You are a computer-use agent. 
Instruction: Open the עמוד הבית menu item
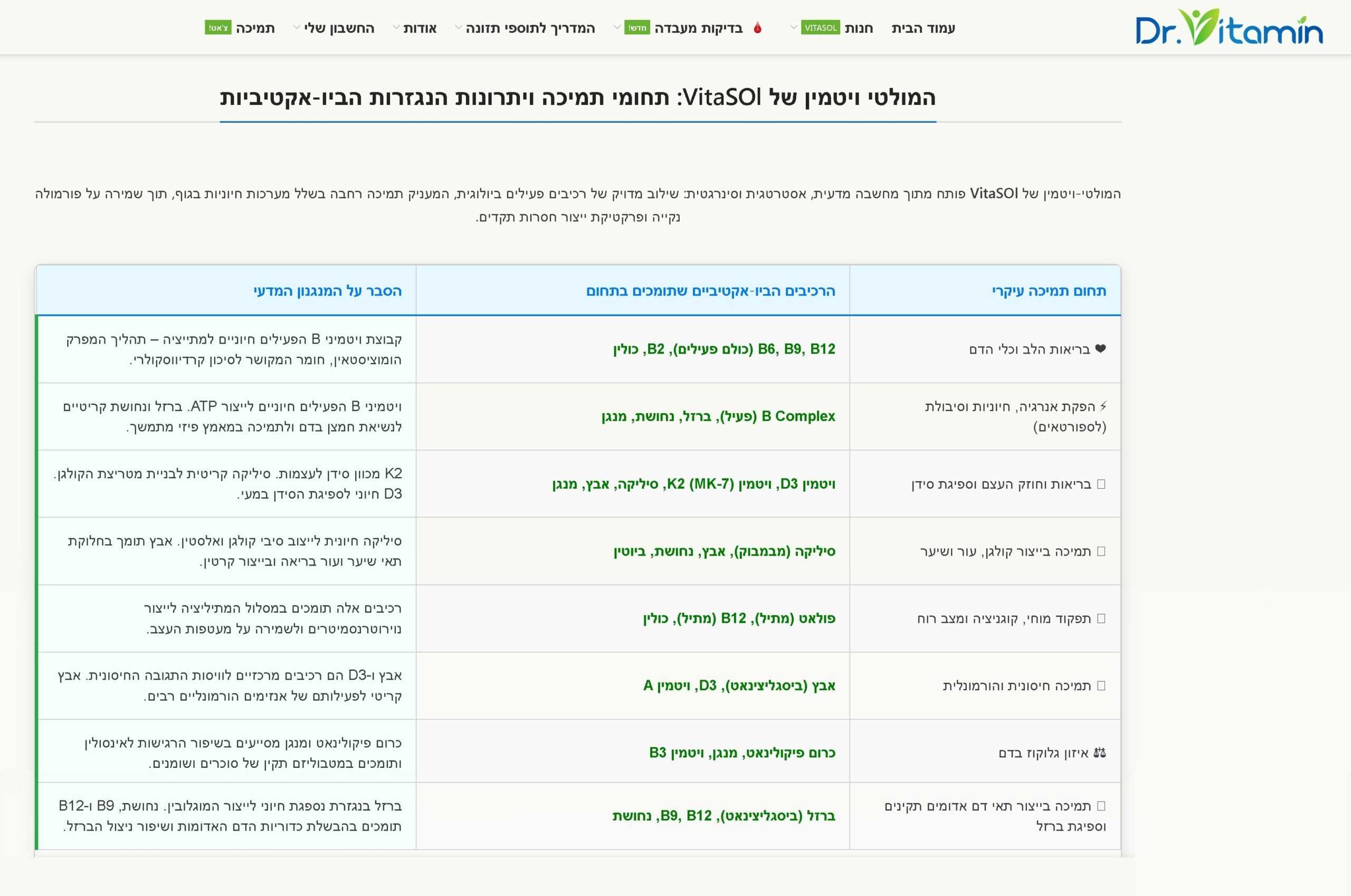click(x=923, y=28)
